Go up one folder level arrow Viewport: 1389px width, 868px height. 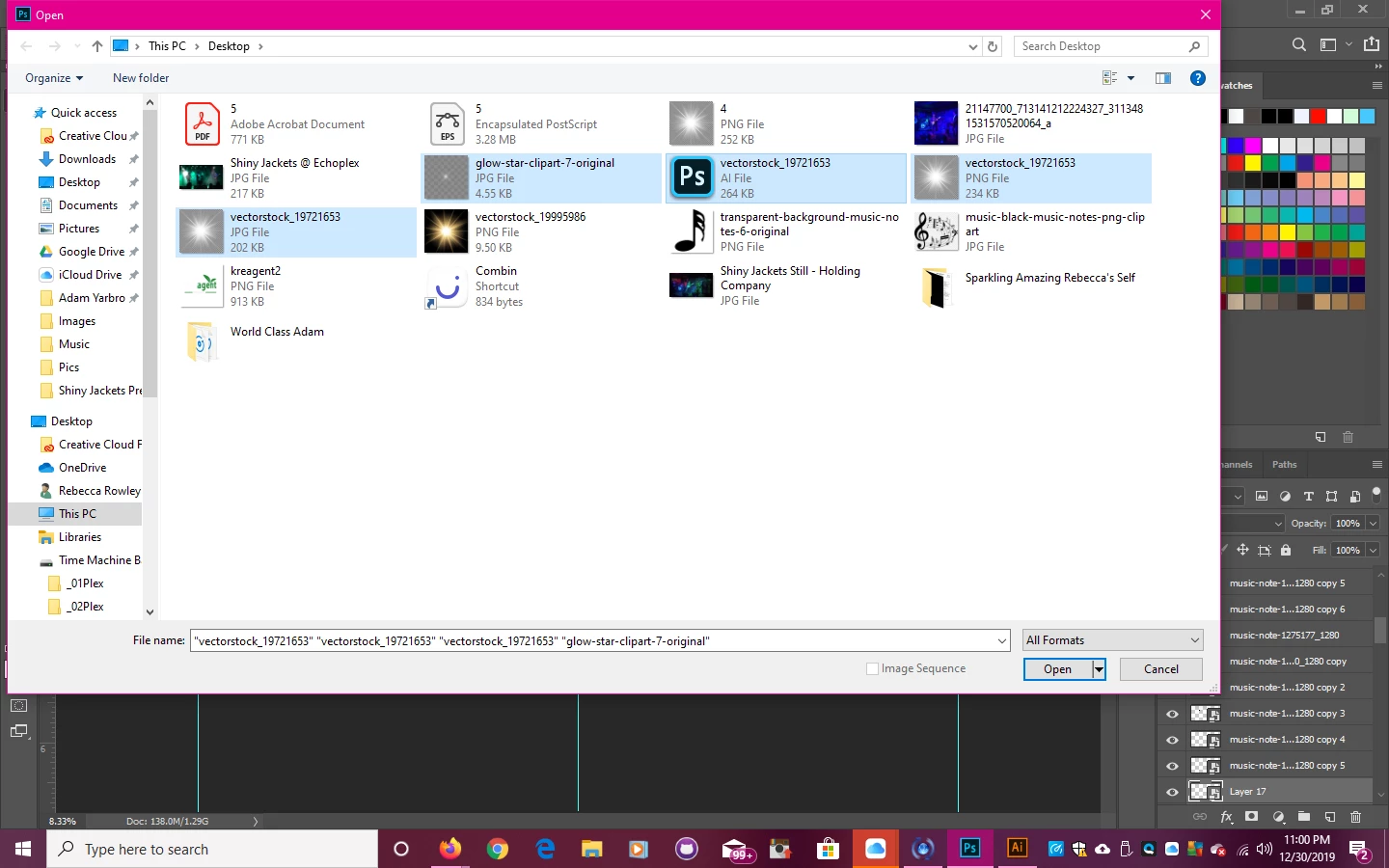[97, 46]
